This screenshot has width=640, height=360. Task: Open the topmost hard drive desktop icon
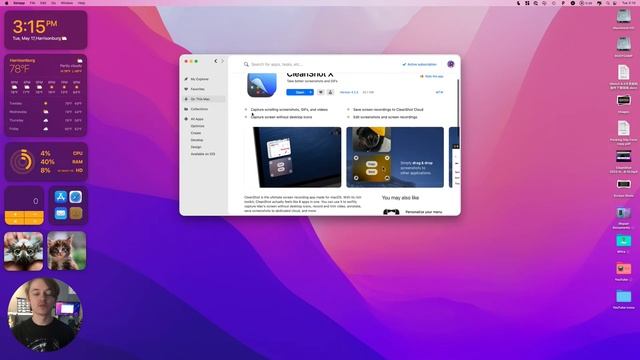623,16
